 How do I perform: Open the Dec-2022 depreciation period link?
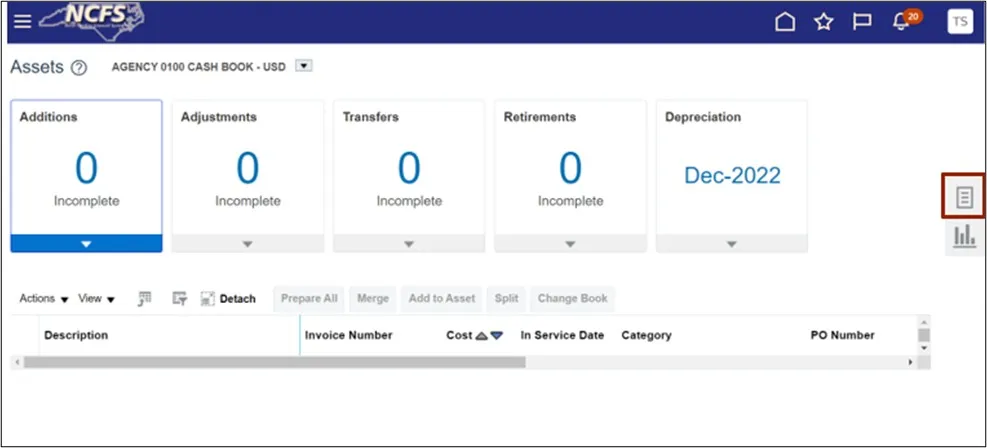coord(732,176)
